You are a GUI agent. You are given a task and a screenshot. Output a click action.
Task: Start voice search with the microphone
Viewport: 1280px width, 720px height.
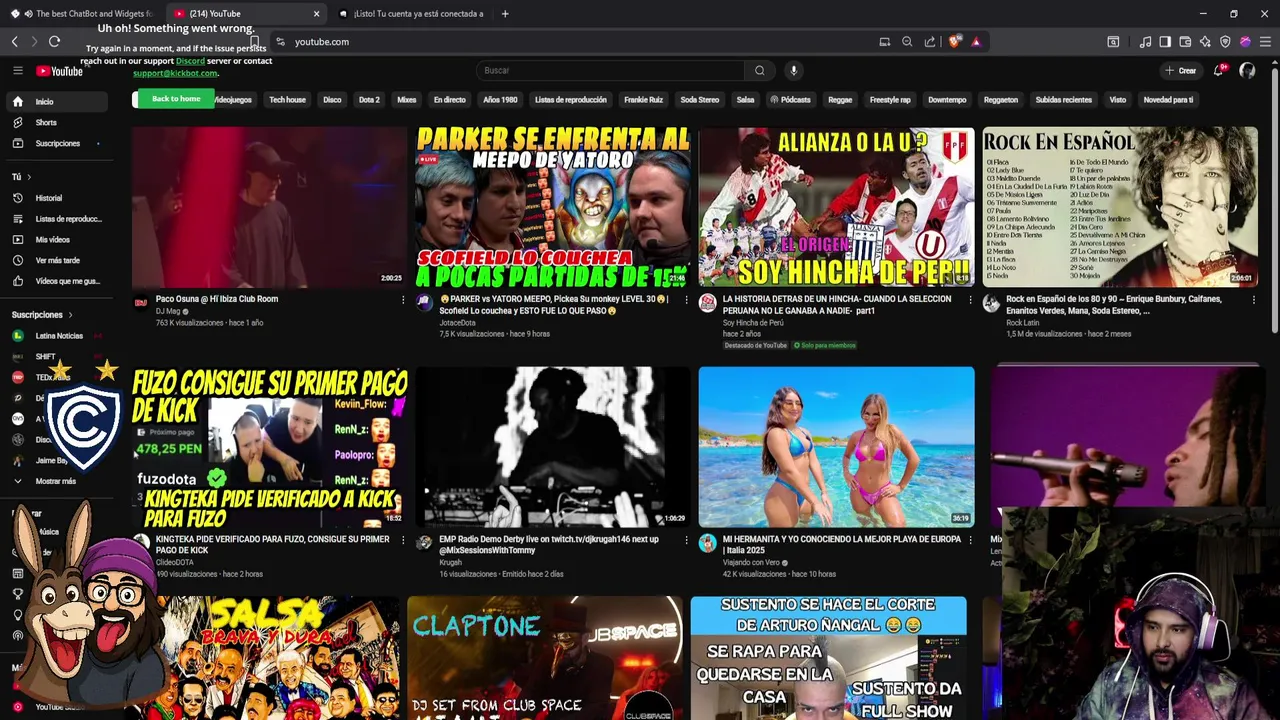pos(793,70)
